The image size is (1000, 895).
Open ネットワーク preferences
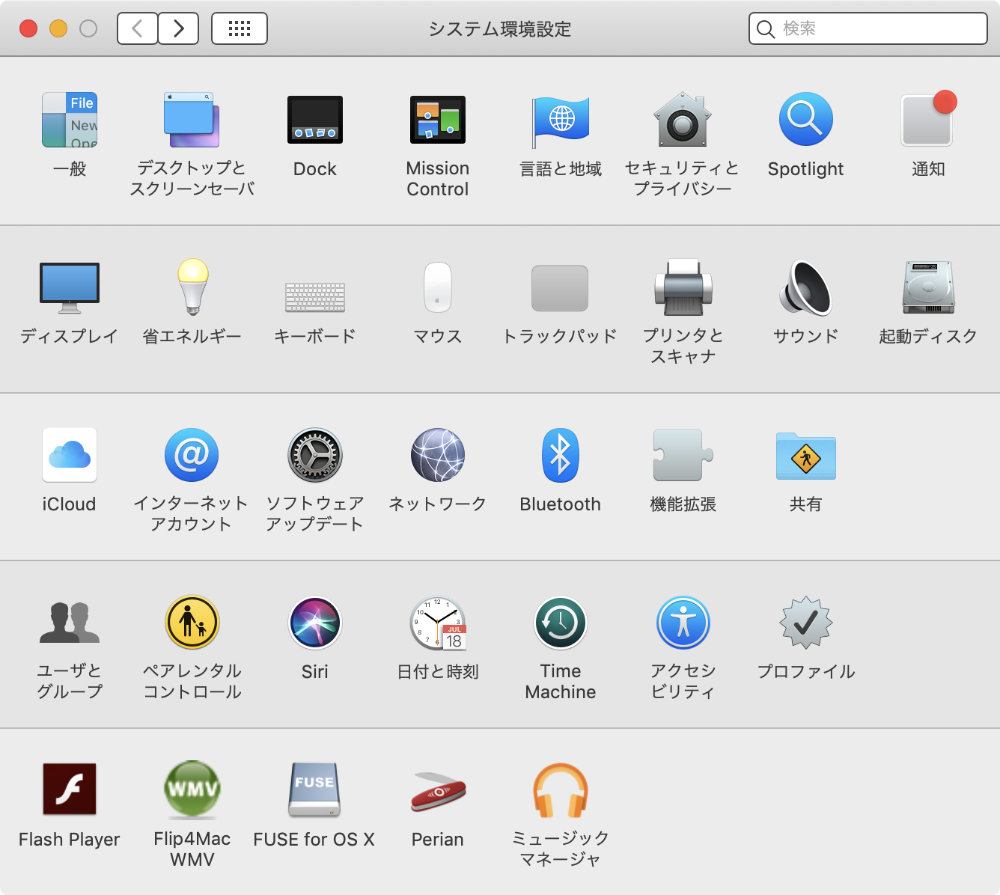tap(438, 455)
